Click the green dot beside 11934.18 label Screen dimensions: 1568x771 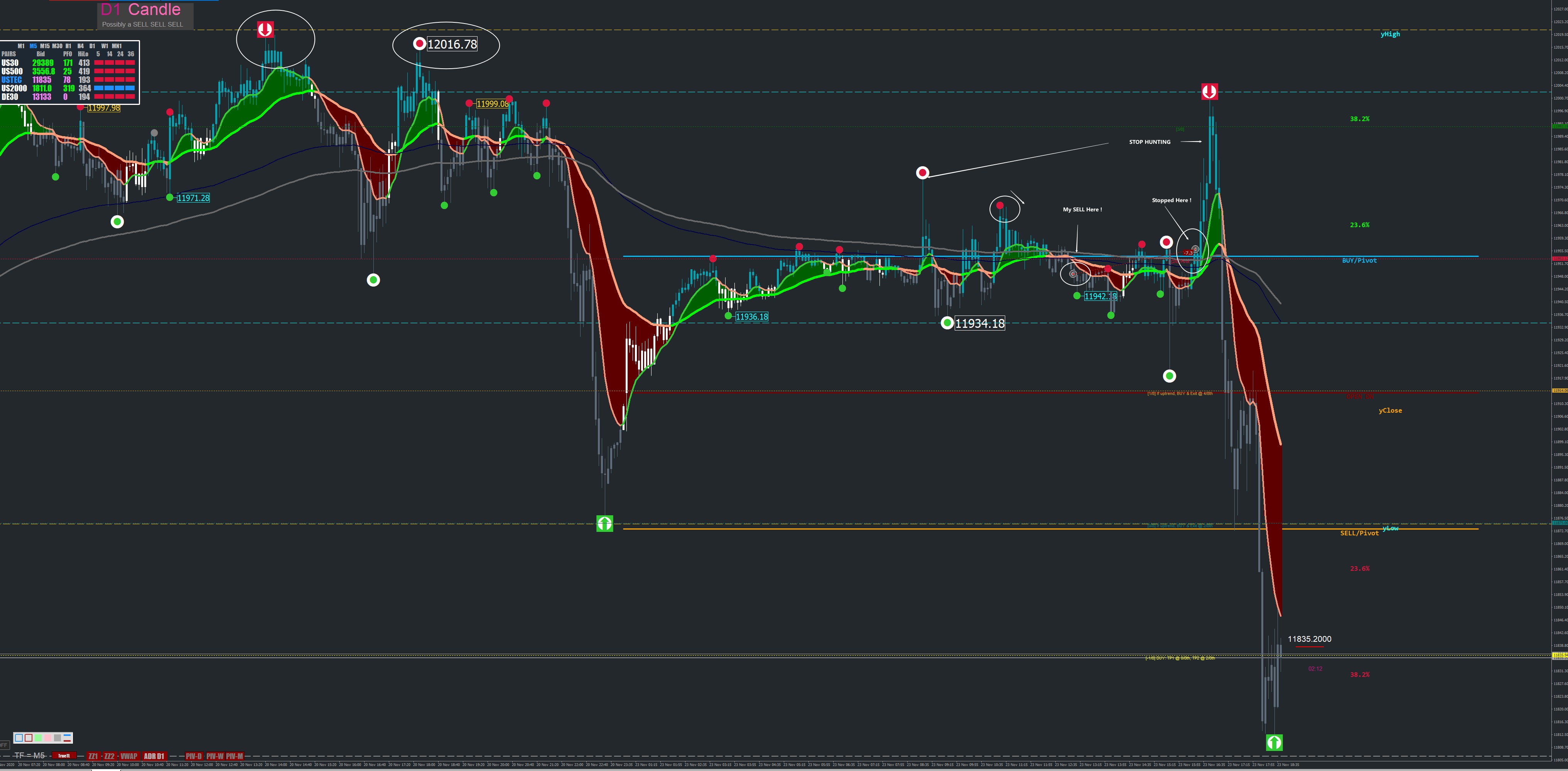947,323
